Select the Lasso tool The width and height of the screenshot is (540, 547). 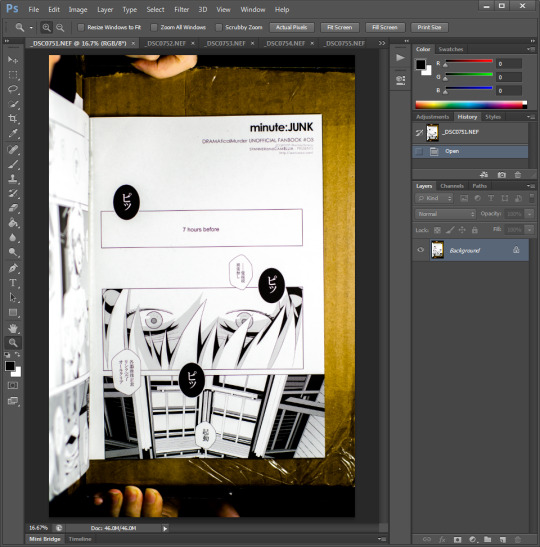click(x=13, y=89)
